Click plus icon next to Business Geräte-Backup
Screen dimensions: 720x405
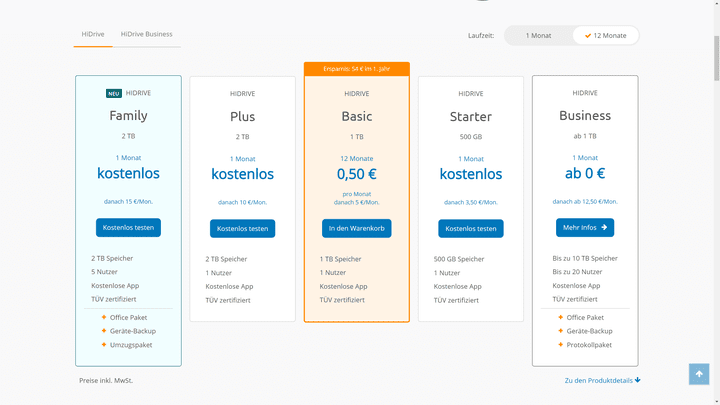(x=559, y=331)
